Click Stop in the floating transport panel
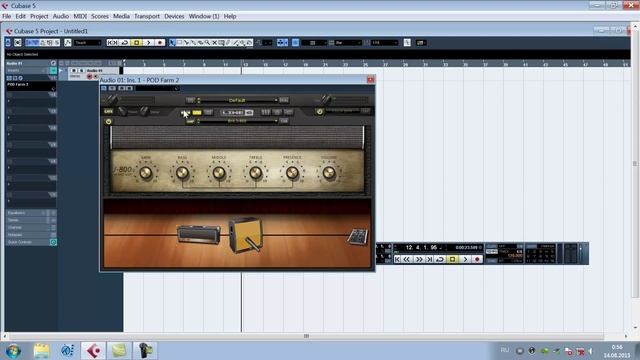This screenshot has width=640, height=360. click(x=452, y=259)
